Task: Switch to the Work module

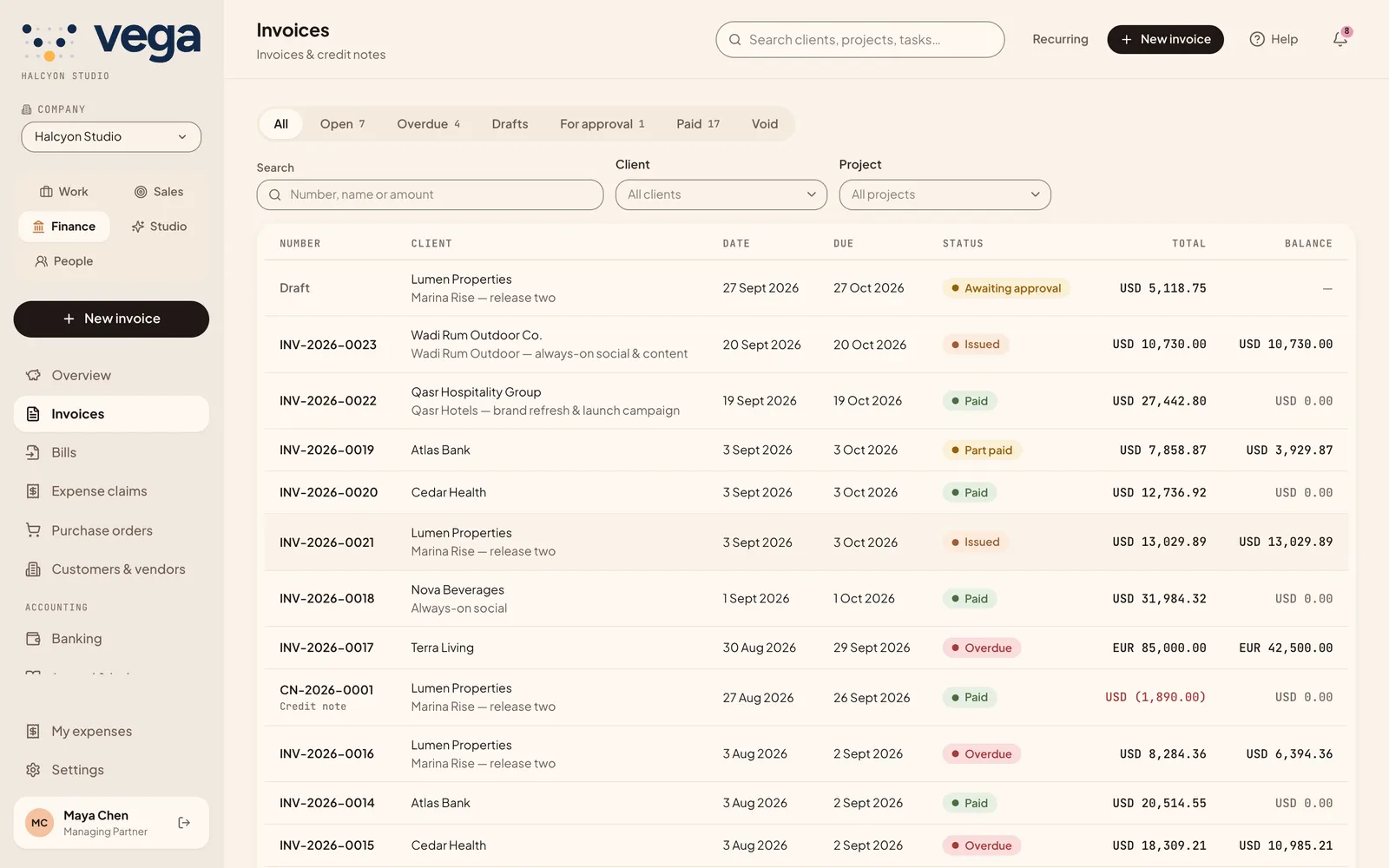Action: tap(64, 192)
